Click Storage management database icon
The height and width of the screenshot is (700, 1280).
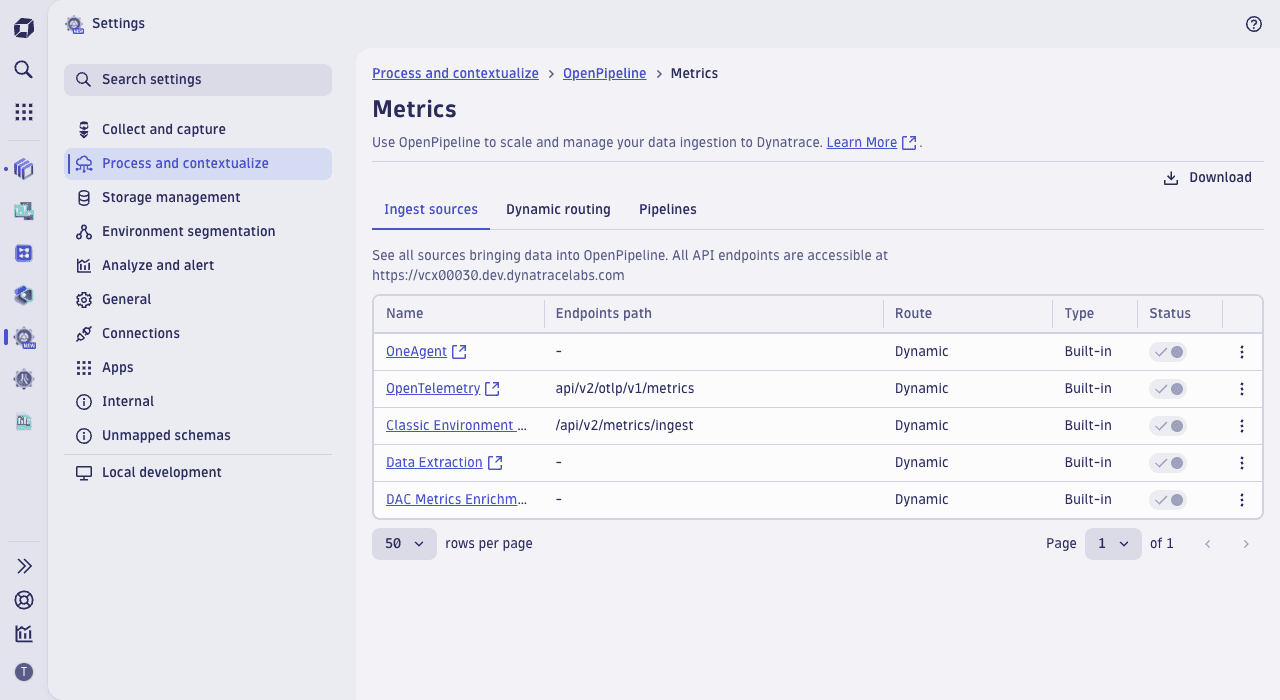point(84,197)
